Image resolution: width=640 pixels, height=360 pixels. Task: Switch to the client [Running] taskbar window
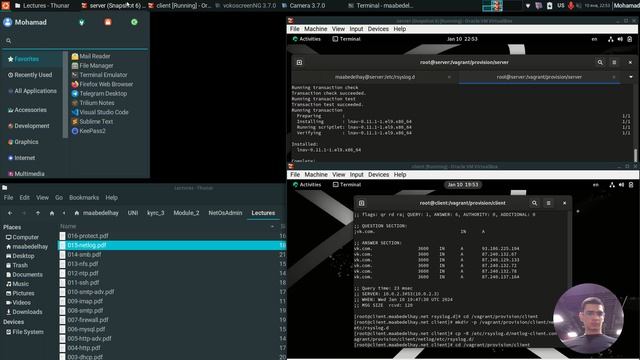[180, 6]
